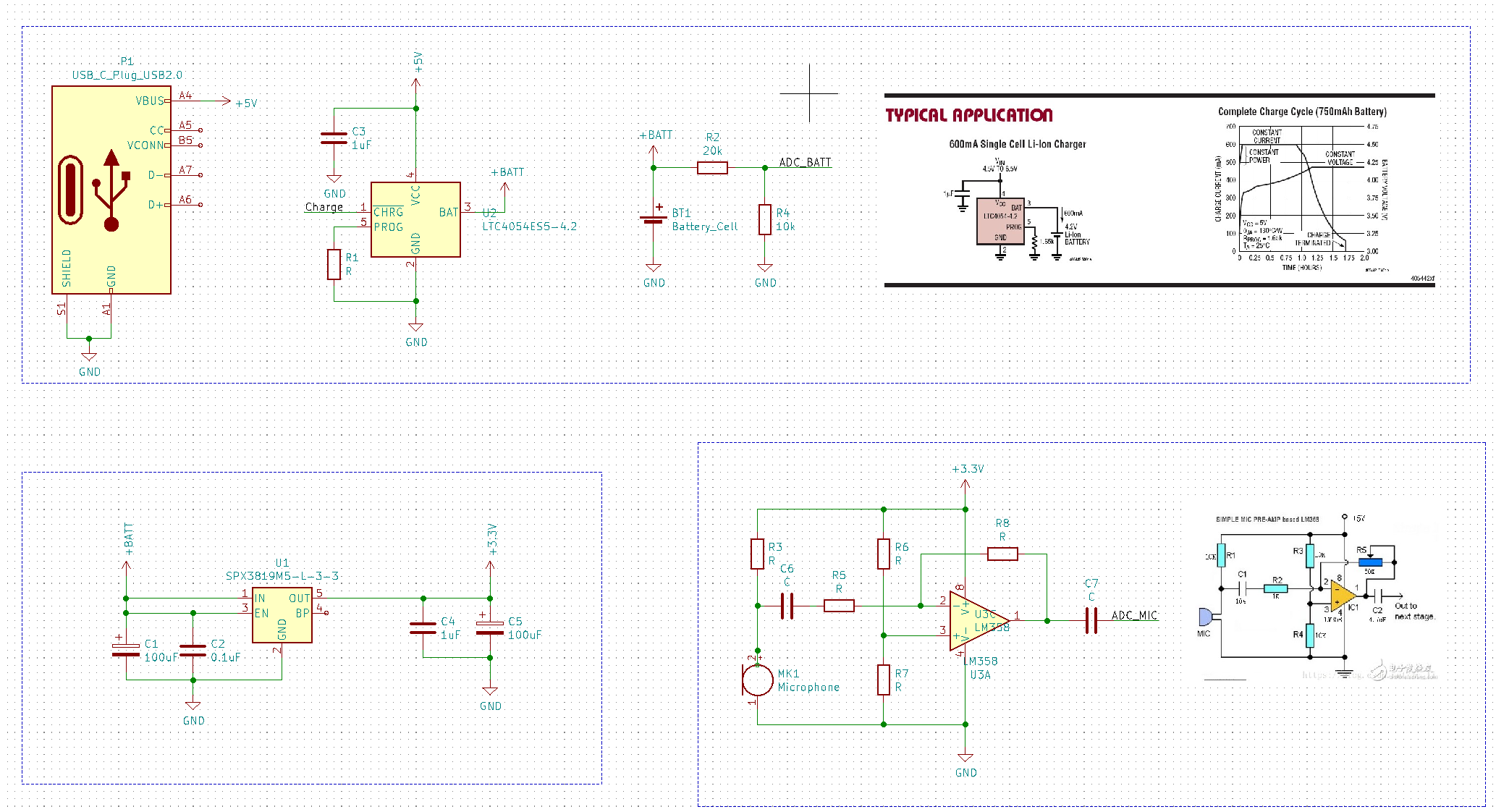Click the SHIELD pin name on the USB connector
The height and width of the screenshot is (812, 1496).
click(67, 268)
